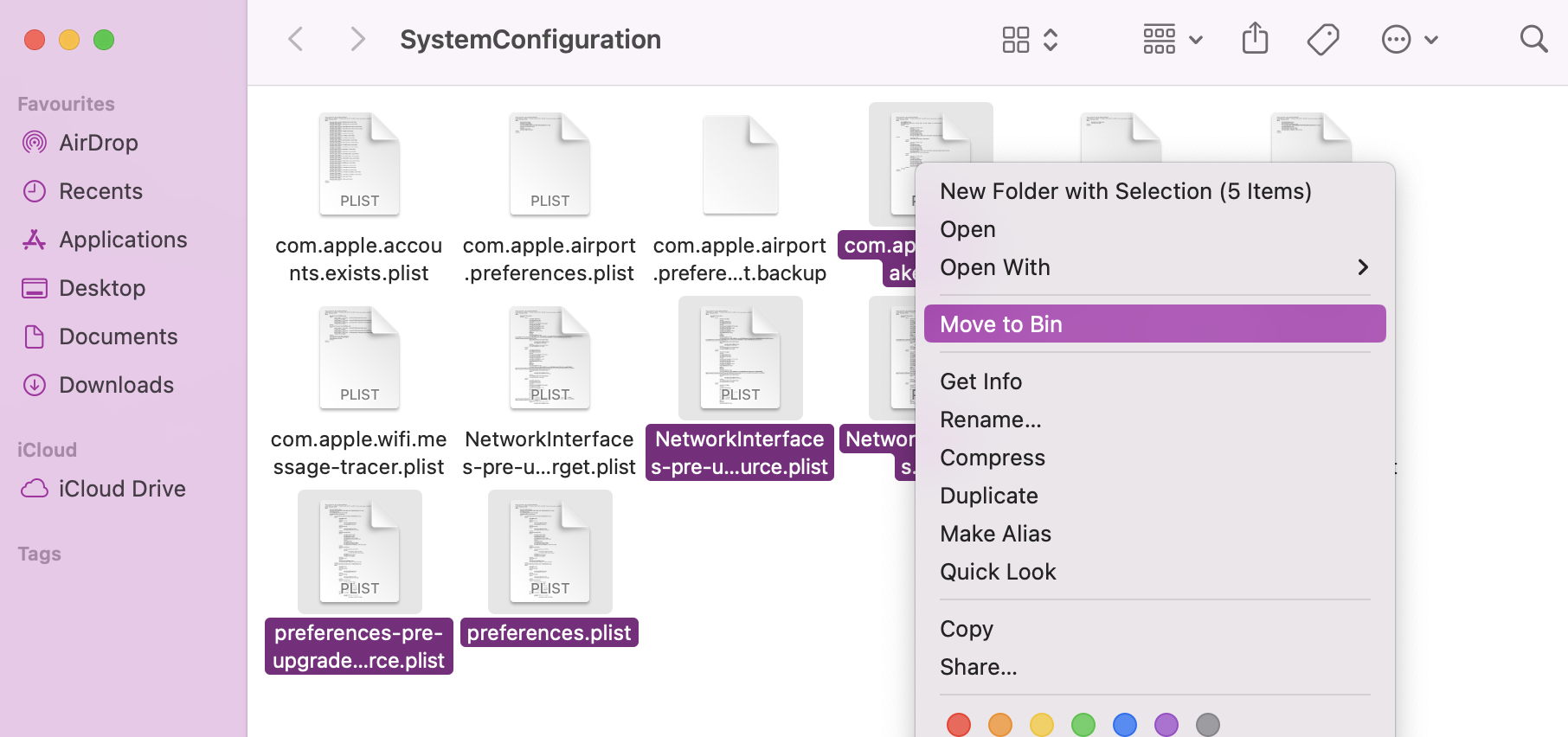Open Recents in sidebar
The height and width of the screenshot is (737, 1568).
point(83,191)
